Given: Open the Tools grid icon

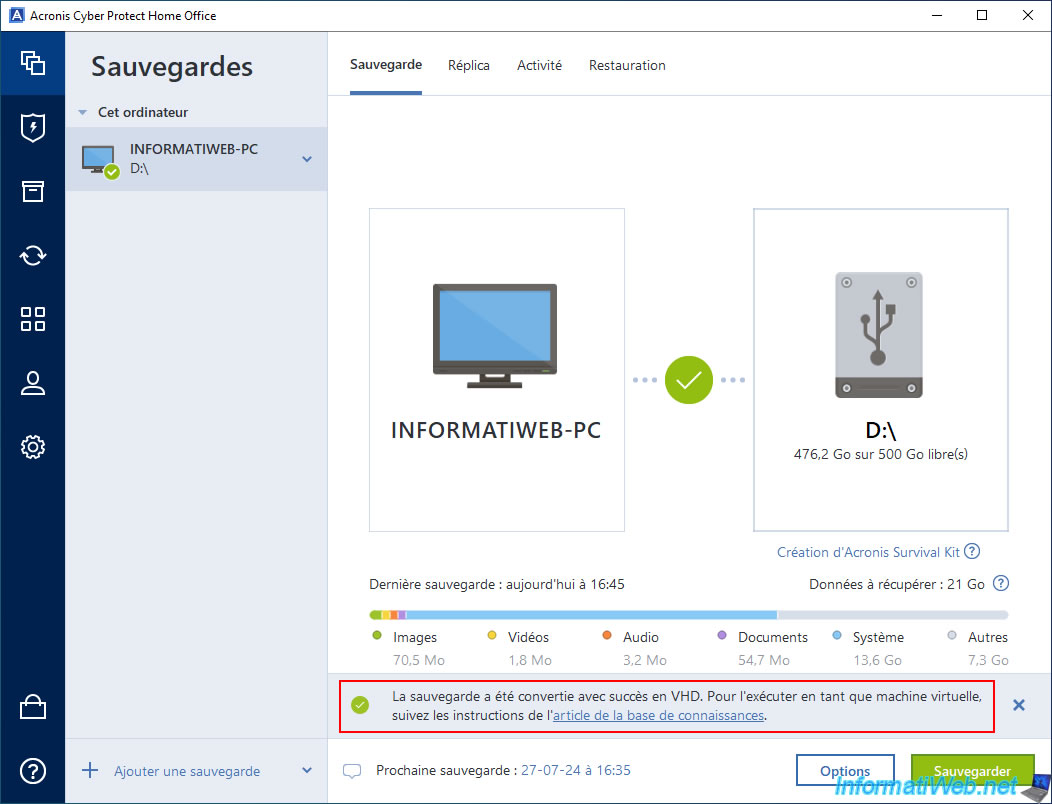Looking at the screenshot, I should [x=33, y=319].
